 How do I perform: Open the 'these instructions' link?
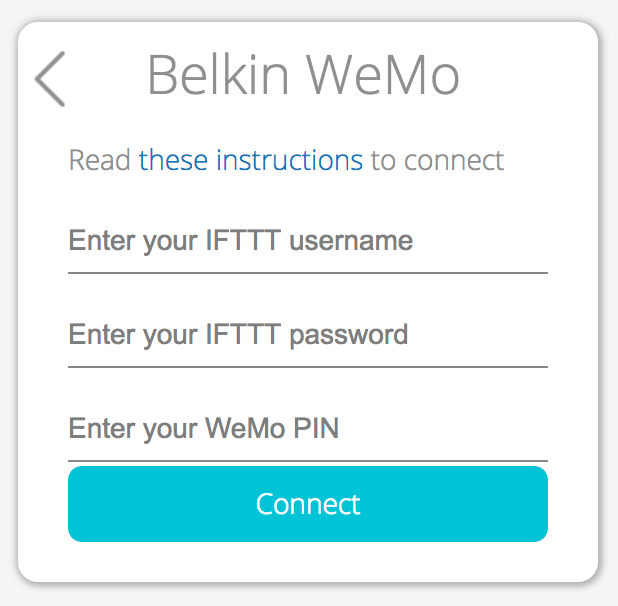tap(250, 160)
